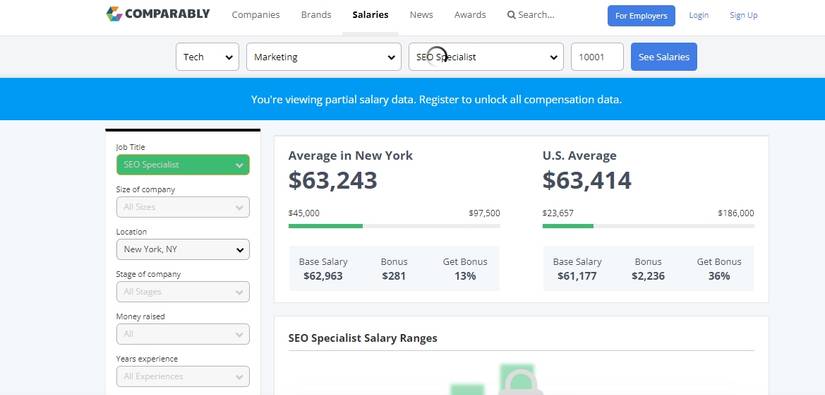Open the Stage of company dropdown
825x395 pixels.
(183, 292)
